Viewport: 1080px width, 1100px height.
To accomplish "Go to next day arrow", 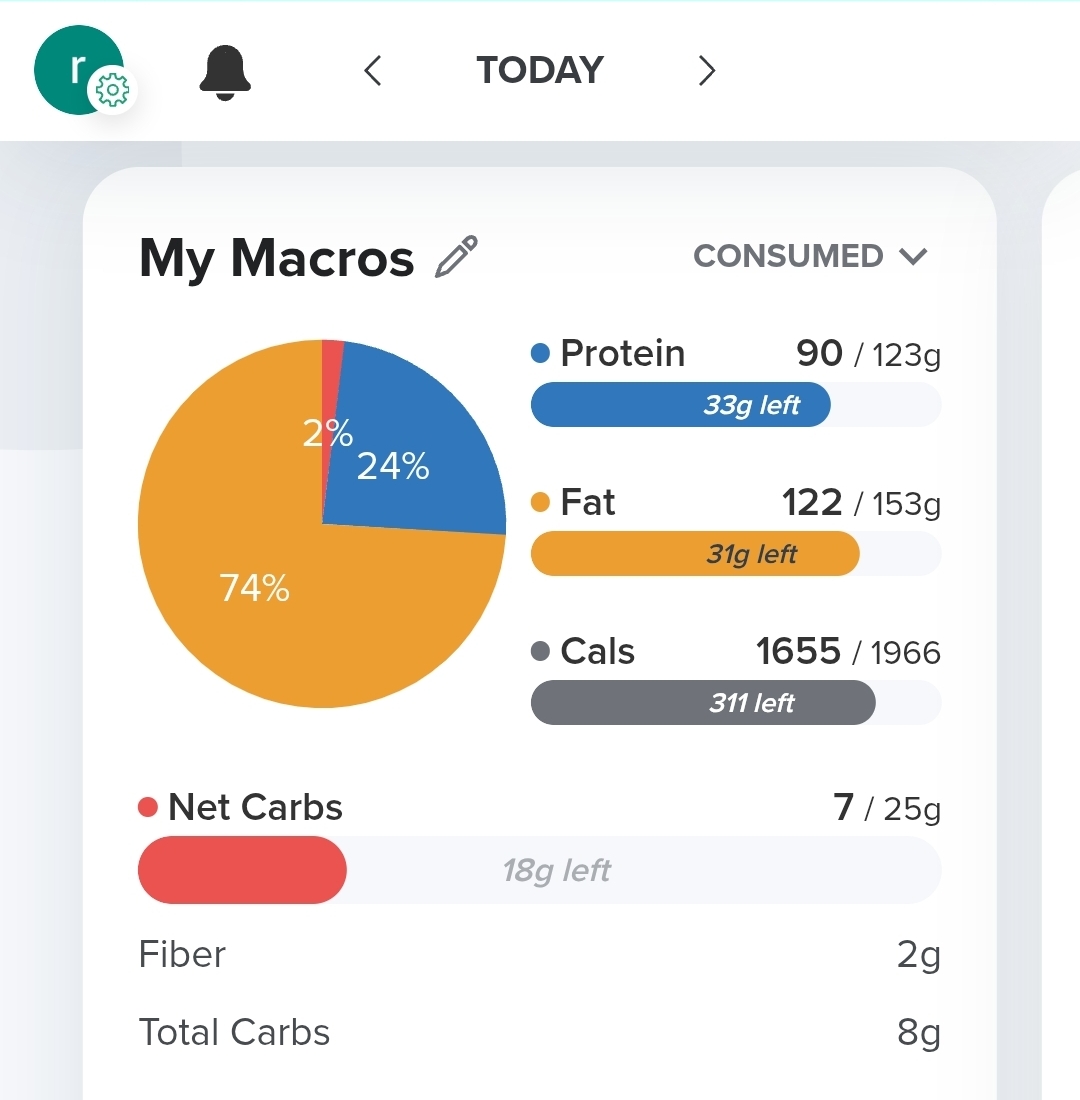I will click(x=706, y=71).
